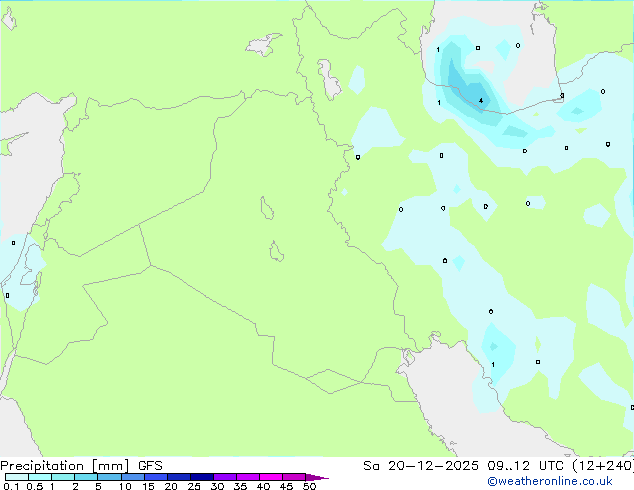
Task: Click the 2 to 5 mm legend swatch
Action: pyautogui.click(x=86, y=477)
